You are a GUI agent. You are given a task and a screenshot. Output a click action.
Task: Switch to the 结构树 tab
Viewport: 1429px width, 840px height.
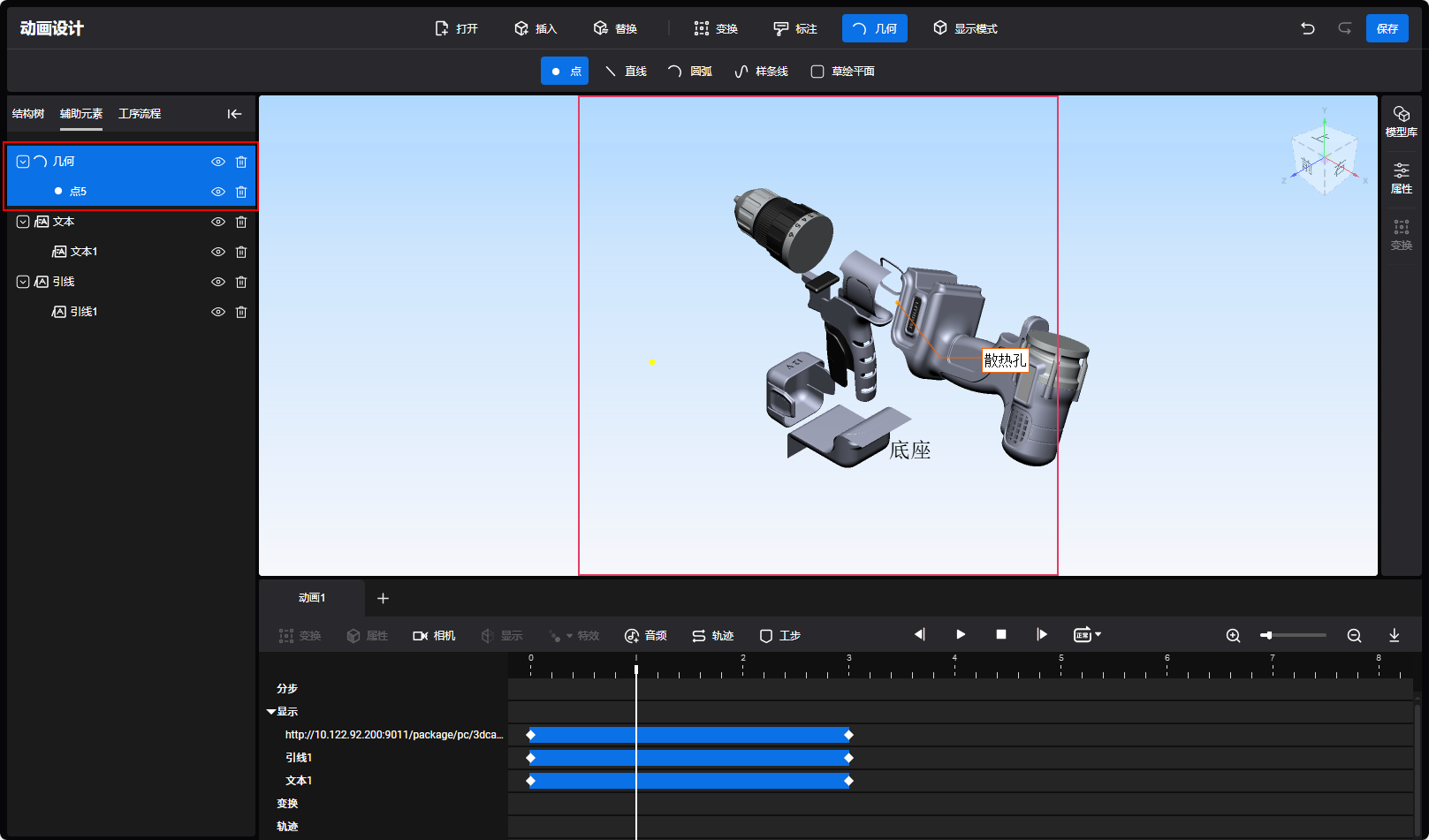point(28,114)
